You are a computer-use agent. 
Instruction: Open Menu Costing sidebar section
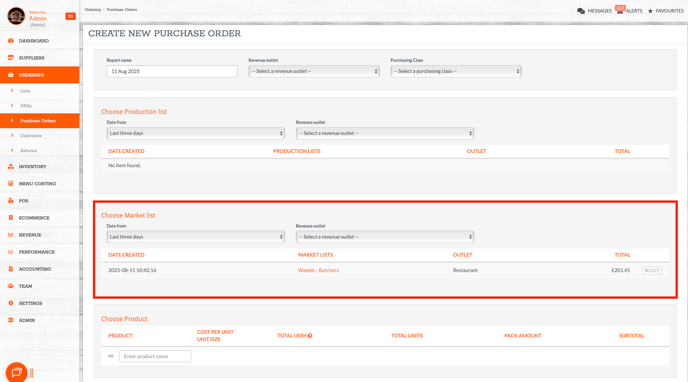pos(37,184)
